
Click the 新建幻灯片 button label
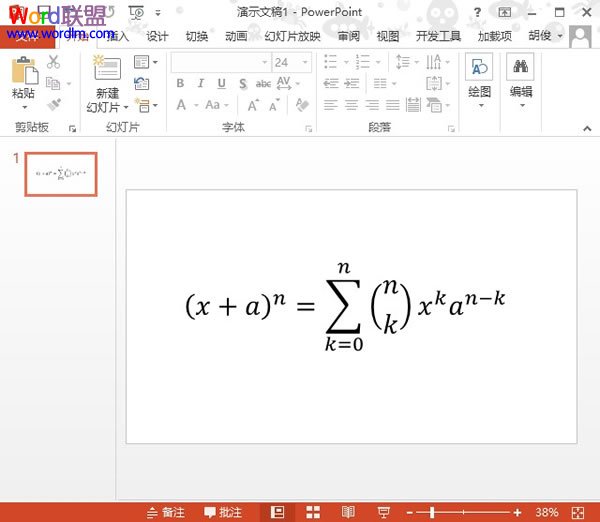tap(108, 100)
